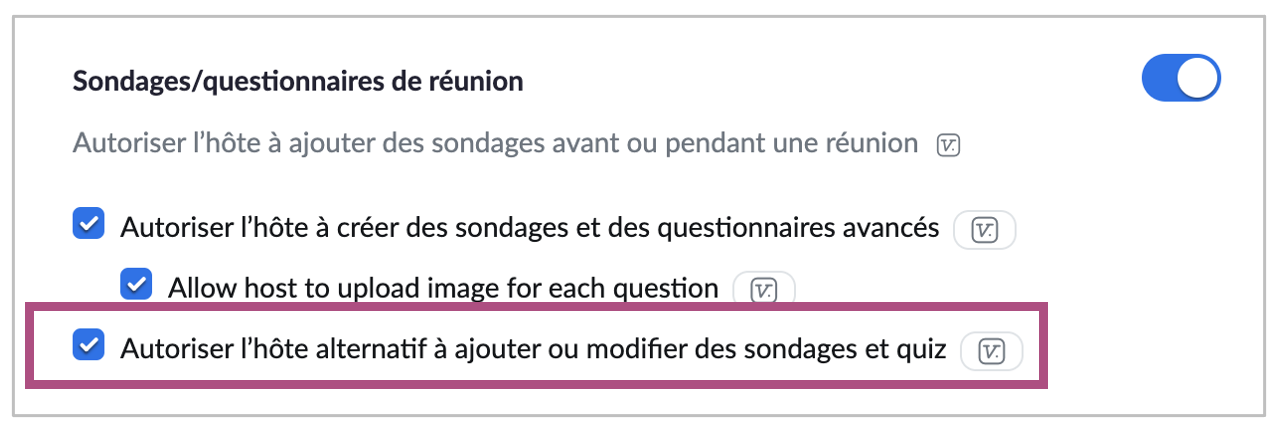Click the V badge after 'sondages et quiz'

[991, 350]
